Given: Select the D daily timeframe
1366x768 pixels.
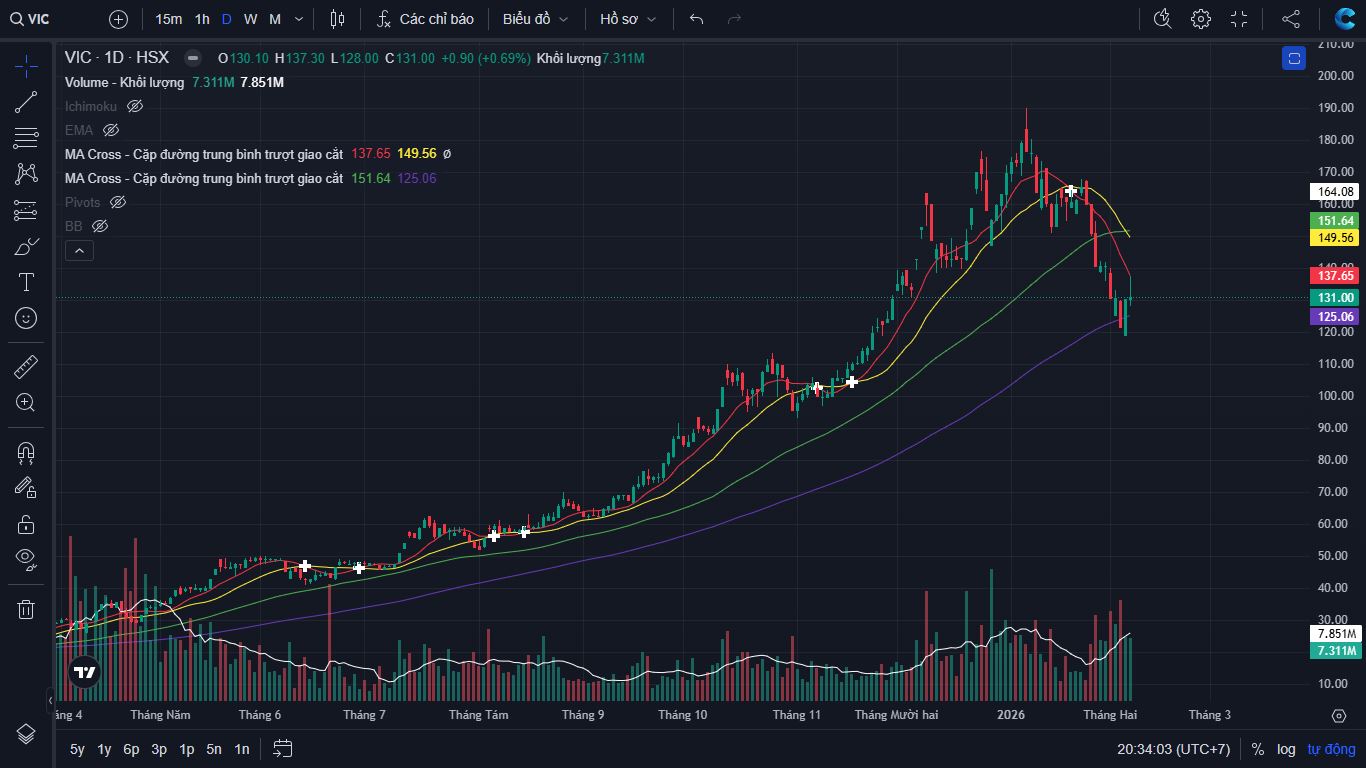Looking at the screenshot, I should [x=227, y=19].
